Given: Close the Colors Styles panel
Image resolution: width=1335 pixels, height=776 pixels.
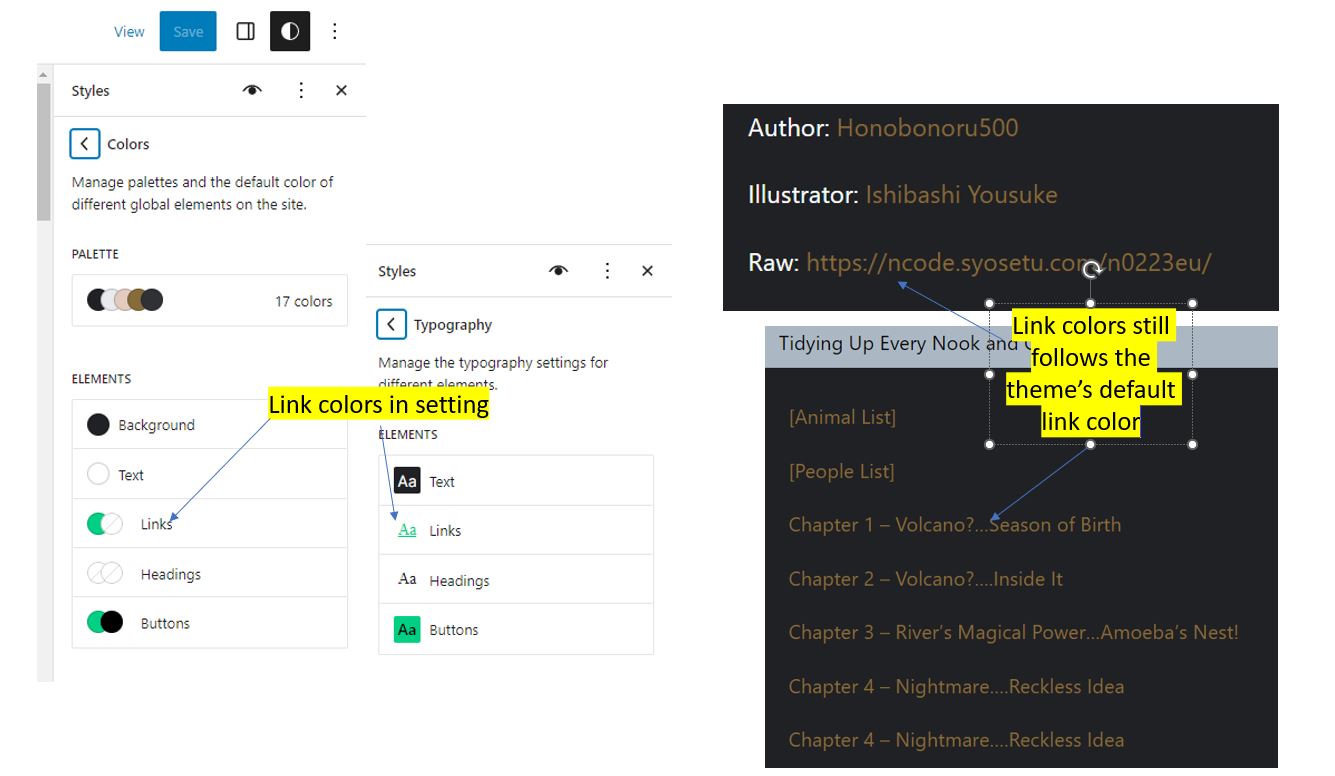Looking at the screenshot, I should pyautogui.click(x=341, y=90).
